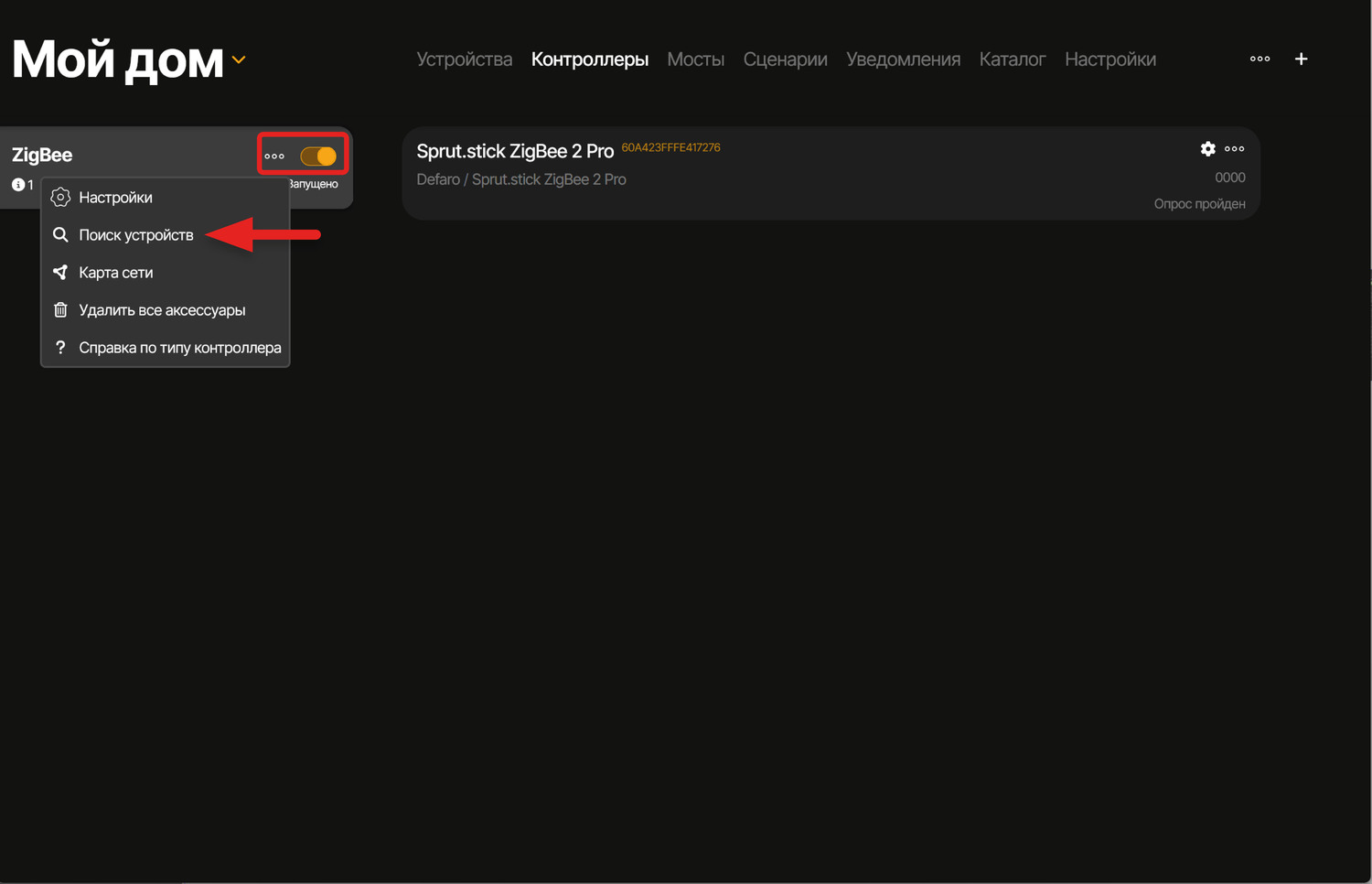Toggle the ZigBee controller switch off
This screenshot has height=884, width=1372.
point(318,156)
